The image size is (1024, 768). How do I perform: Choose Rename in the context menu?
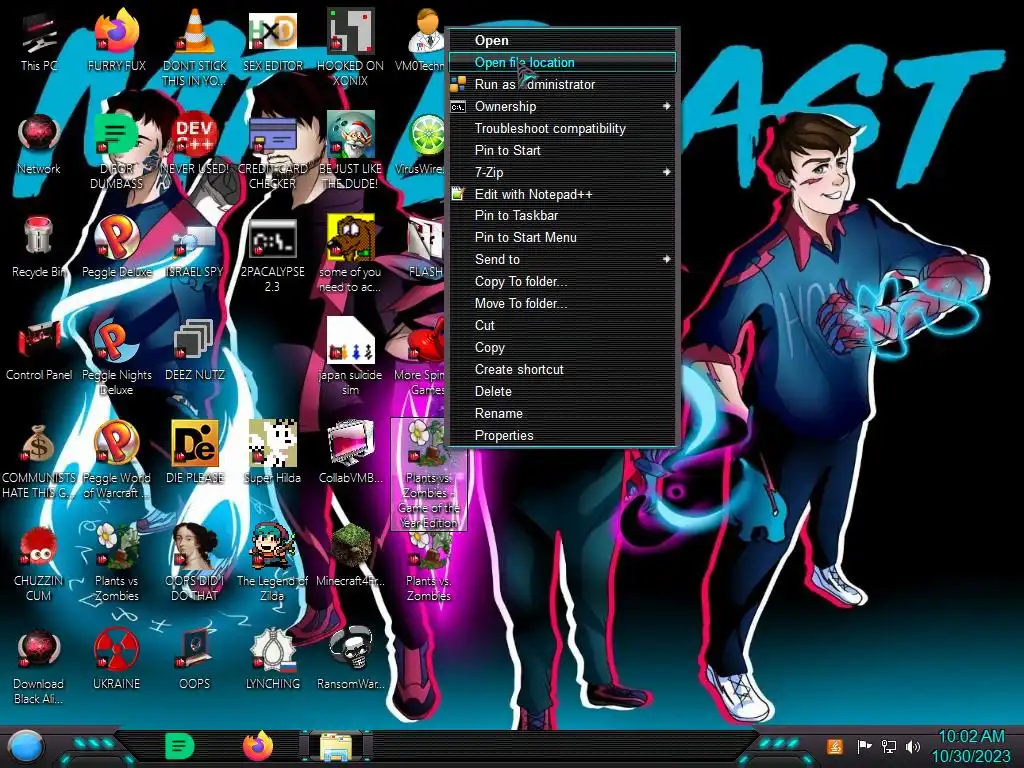tap(562, 413)
